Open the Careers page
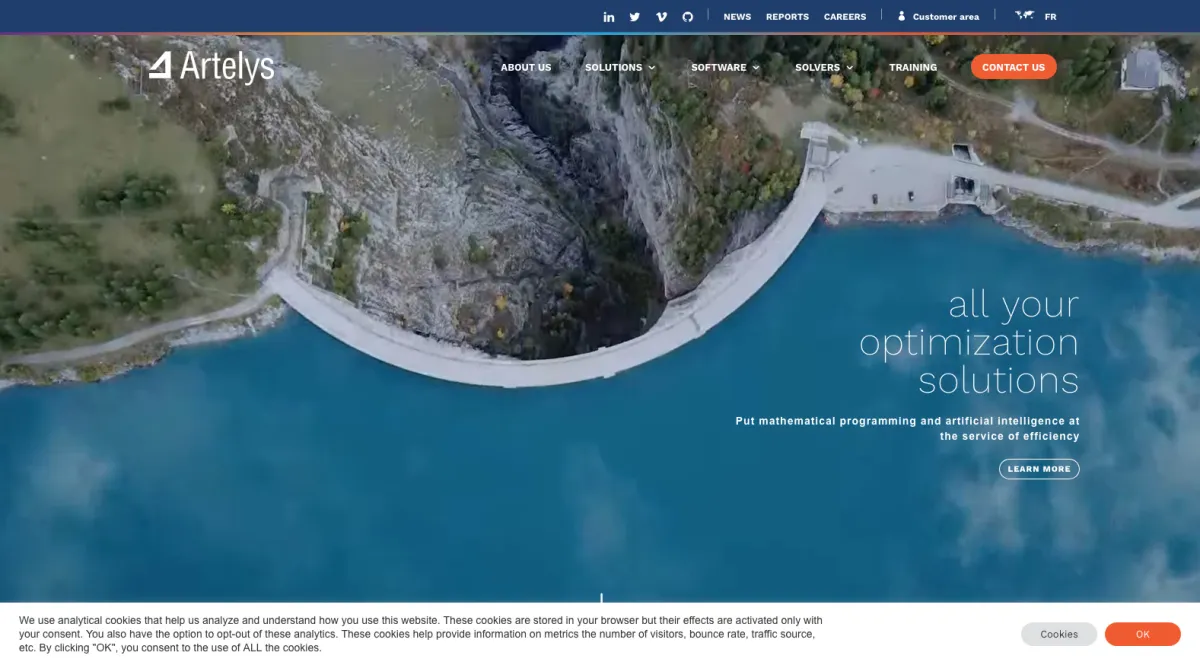Image resolution: width=1200 pixels, height=665 pixels. pyautogui.click(x=845, y=17)
